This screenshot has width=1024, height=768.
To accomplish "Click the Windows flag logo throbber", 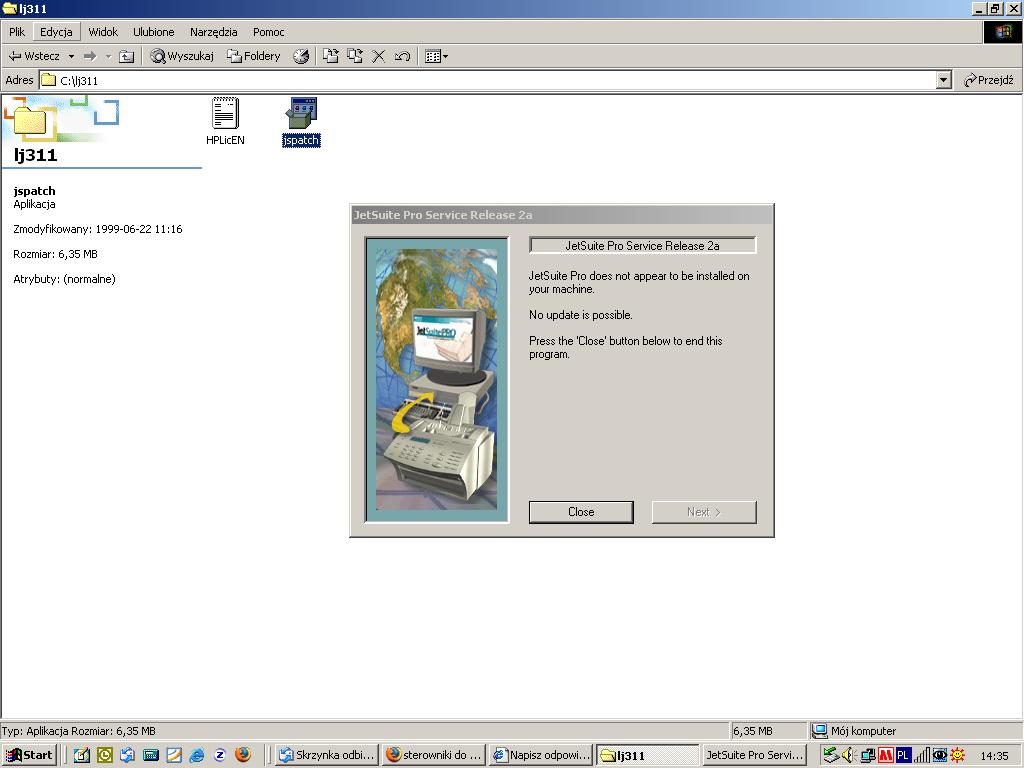I will tap(1002, 32).
